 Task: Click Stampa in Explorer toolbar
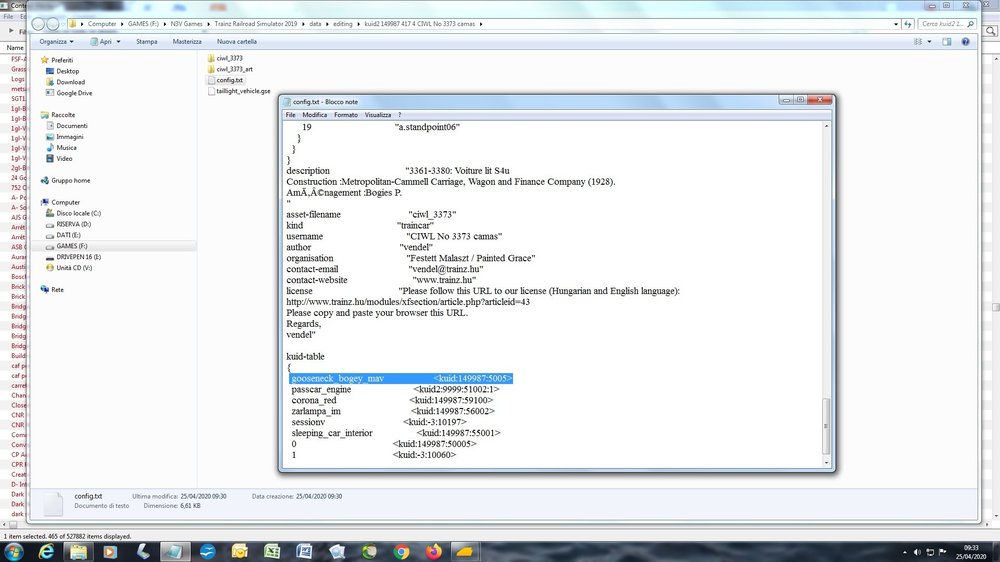pos(147,41)
